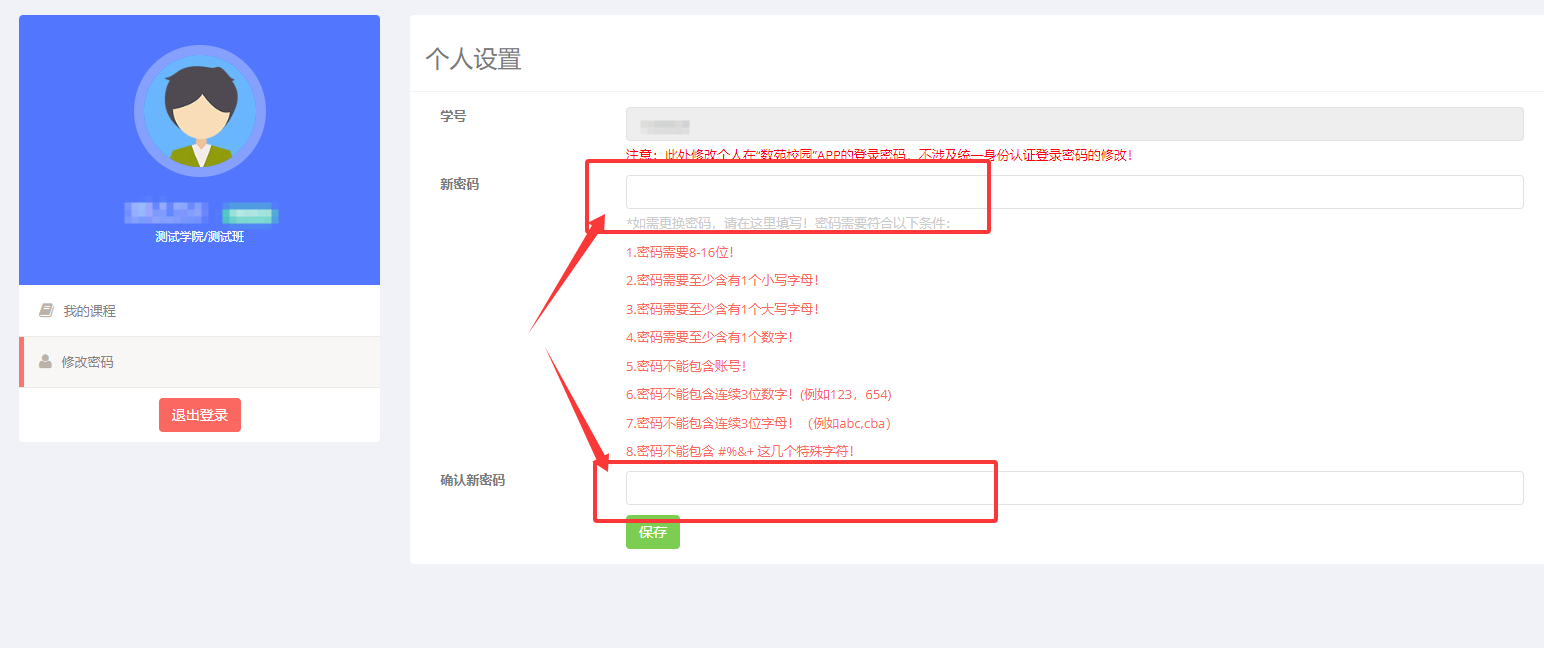
Task: Open the 我的课程 menu item
Action: click(200, 311)
